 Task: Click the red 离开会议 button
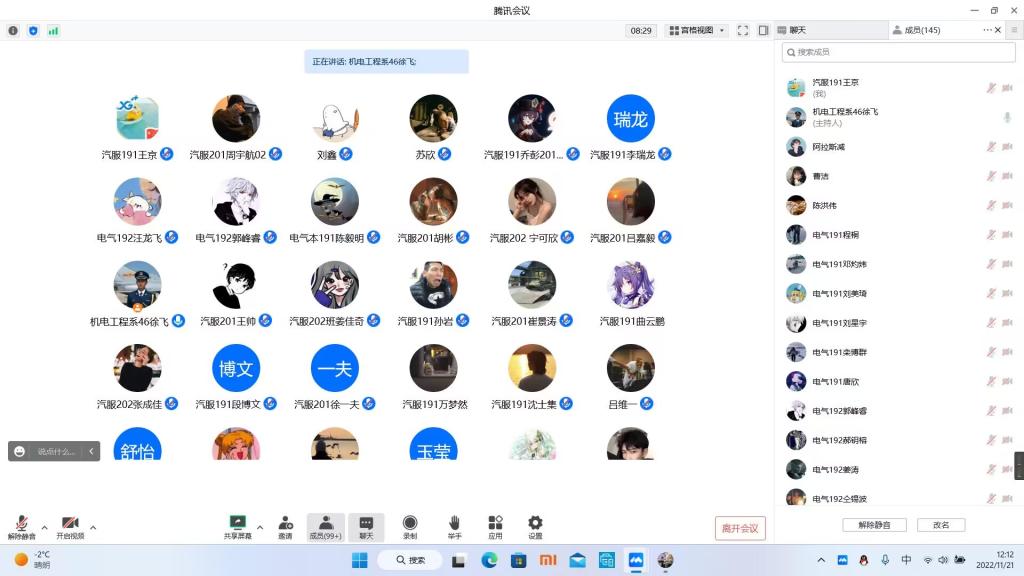(740, 528)
